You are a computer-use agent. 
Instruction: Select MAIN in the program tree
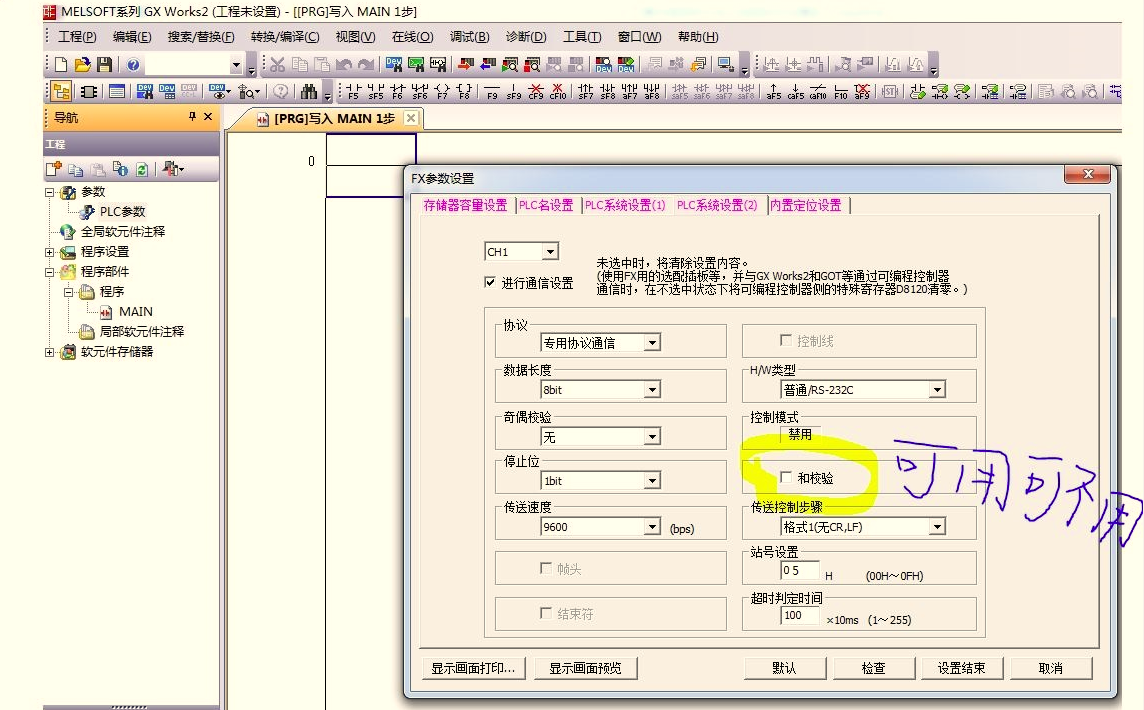tap(135, 311)
